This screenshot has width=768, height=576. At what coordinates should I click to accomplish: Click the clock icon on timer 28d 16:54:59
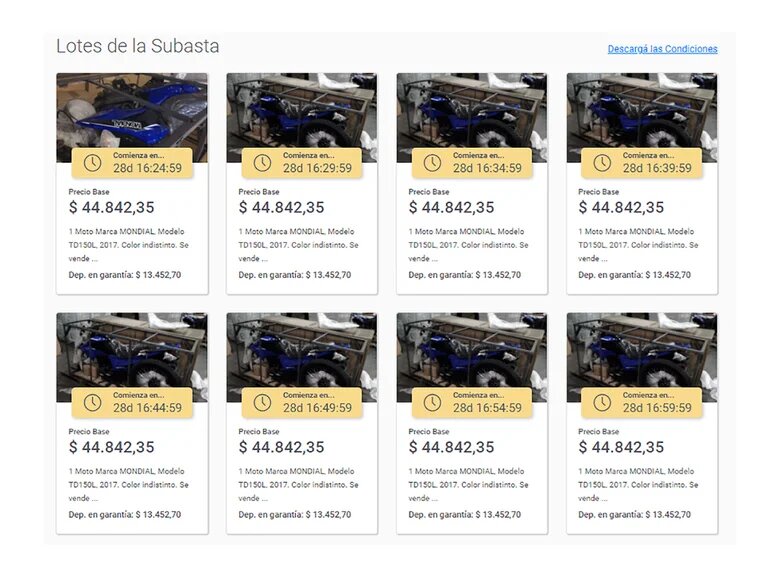pos(432,403)
